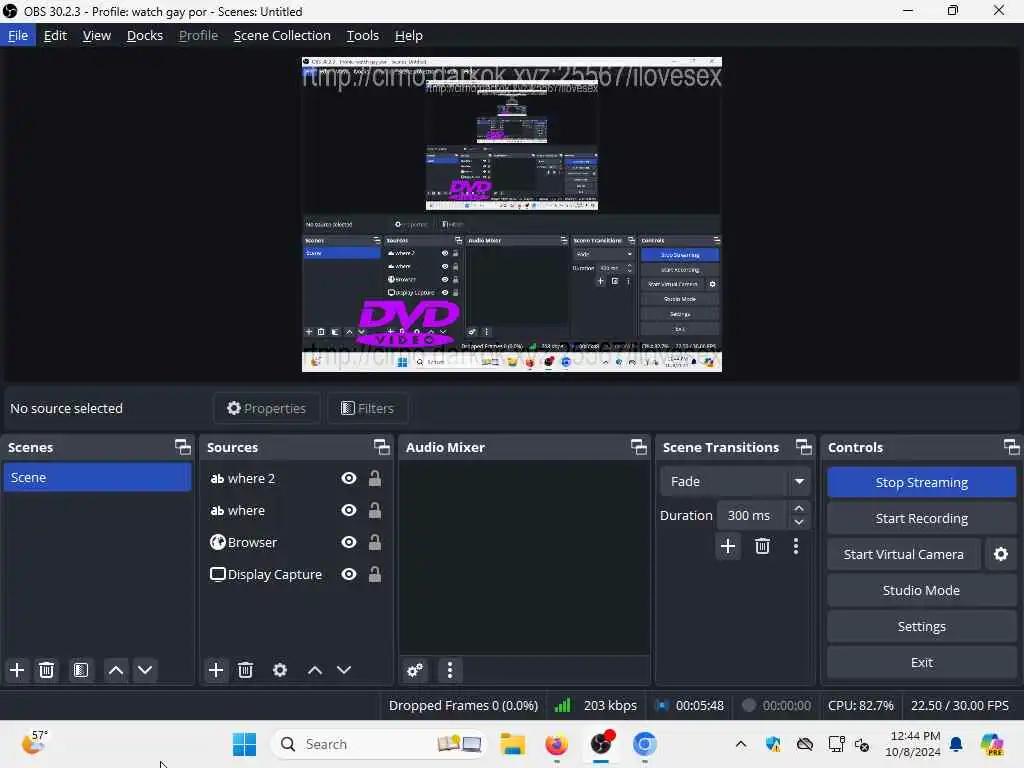Open Chromium browser icon in taskbar
The height and width of the screenshot is (768, 1024).
645,744
